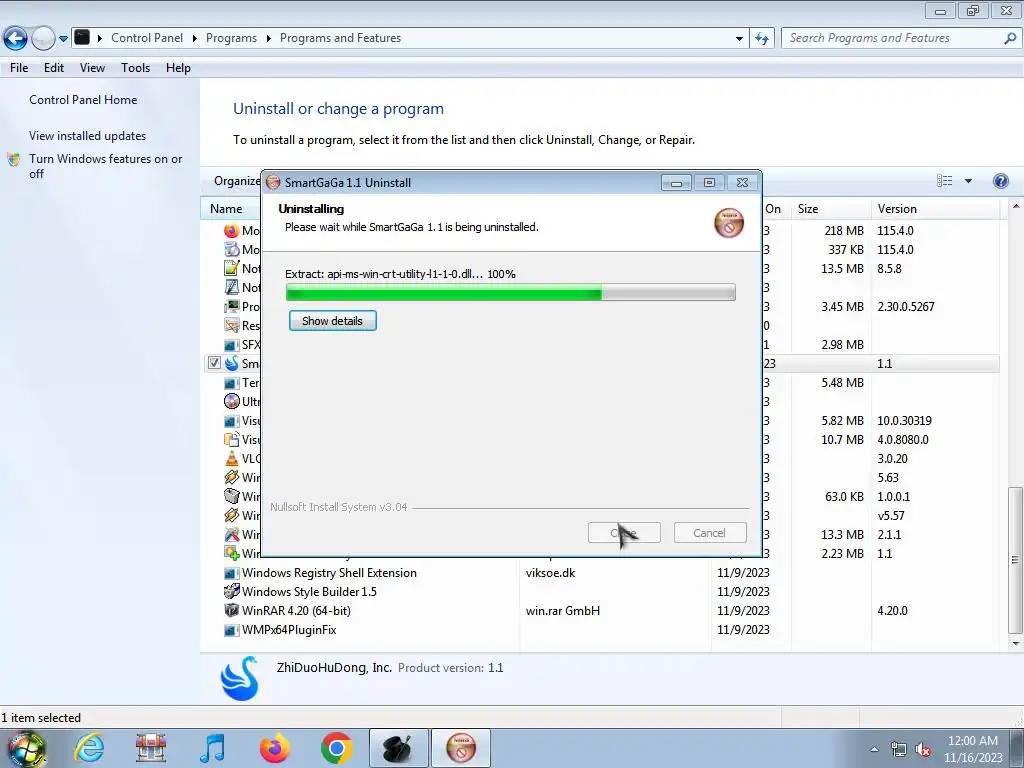The height and width of the screenshot is (768, 1024).
Task: Sort list by Name column
Action: pos(226,209)
